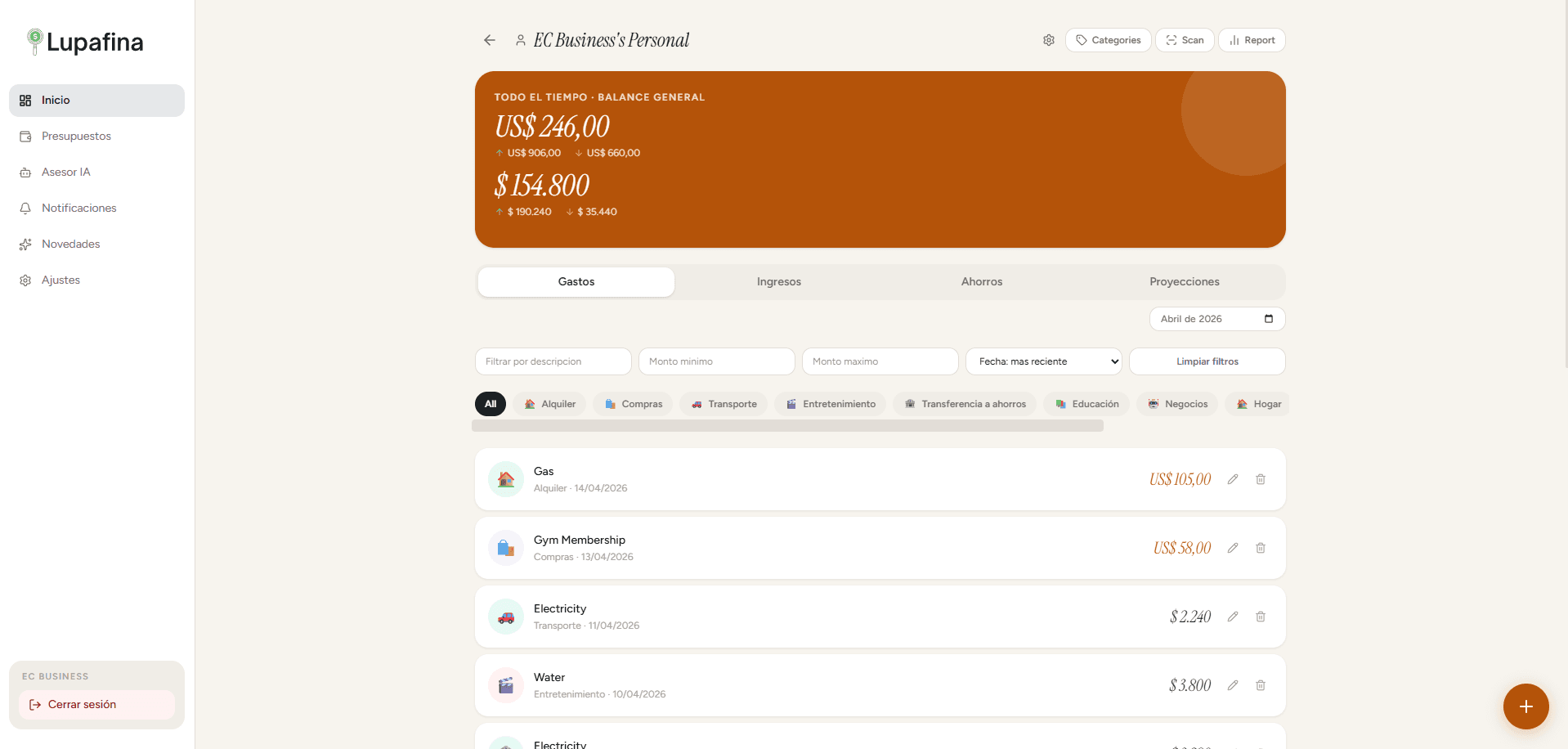Open Asesor IA in sidebar

[x=96, y=173]
